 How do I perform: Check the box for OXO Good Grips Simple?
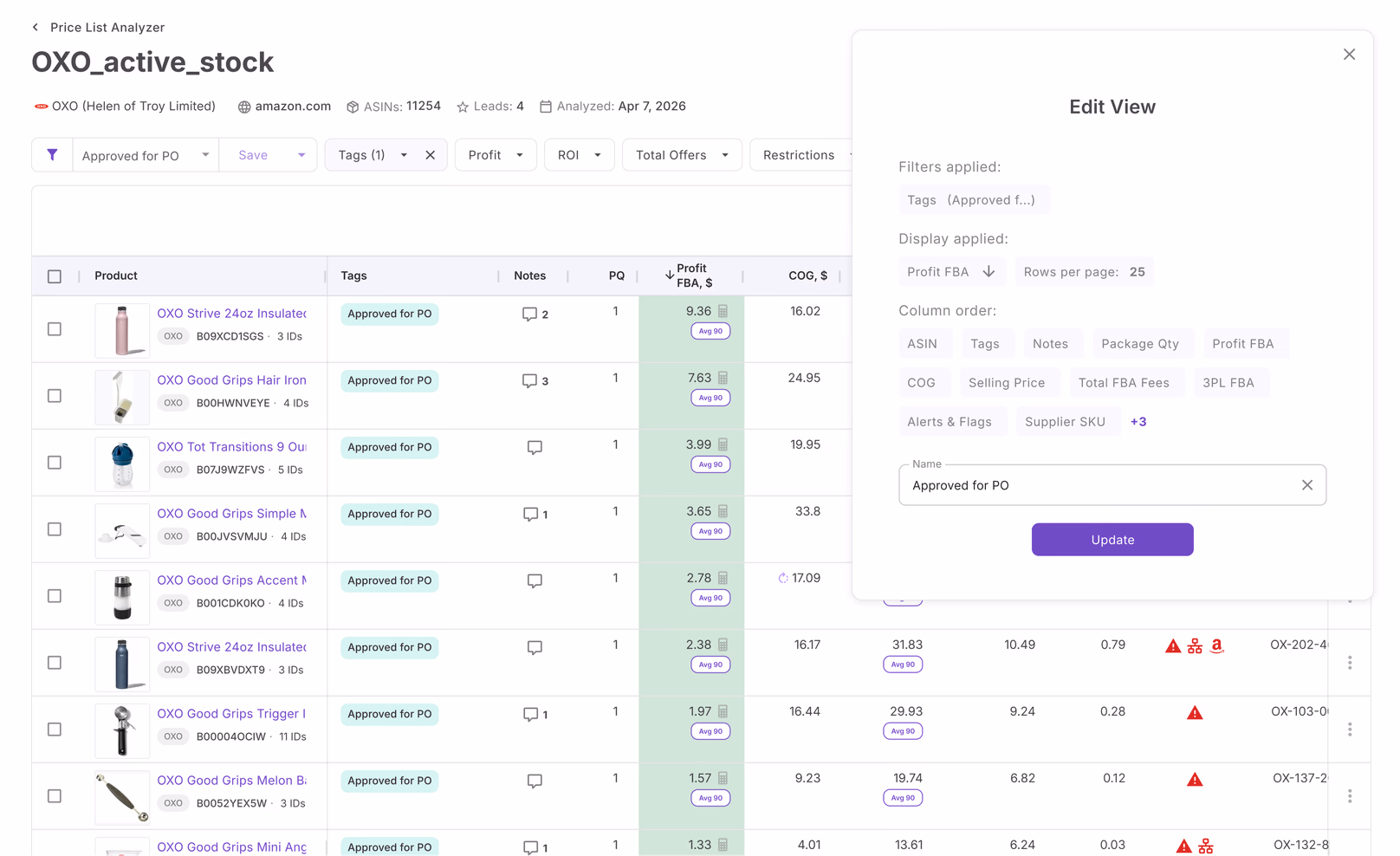point(55,529)
